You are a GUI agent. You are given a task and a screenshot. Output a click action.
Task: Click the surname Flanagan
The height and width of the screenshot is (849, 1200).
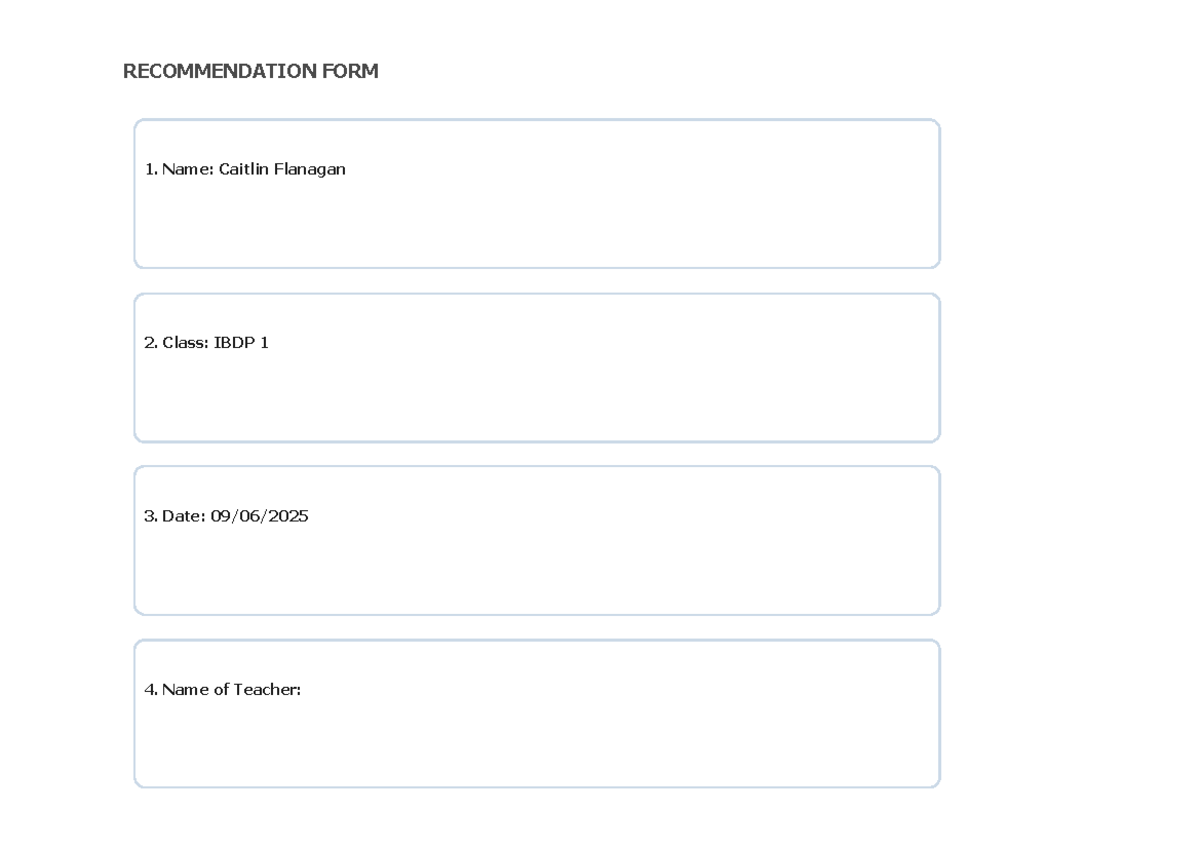(x=309, y=170)
